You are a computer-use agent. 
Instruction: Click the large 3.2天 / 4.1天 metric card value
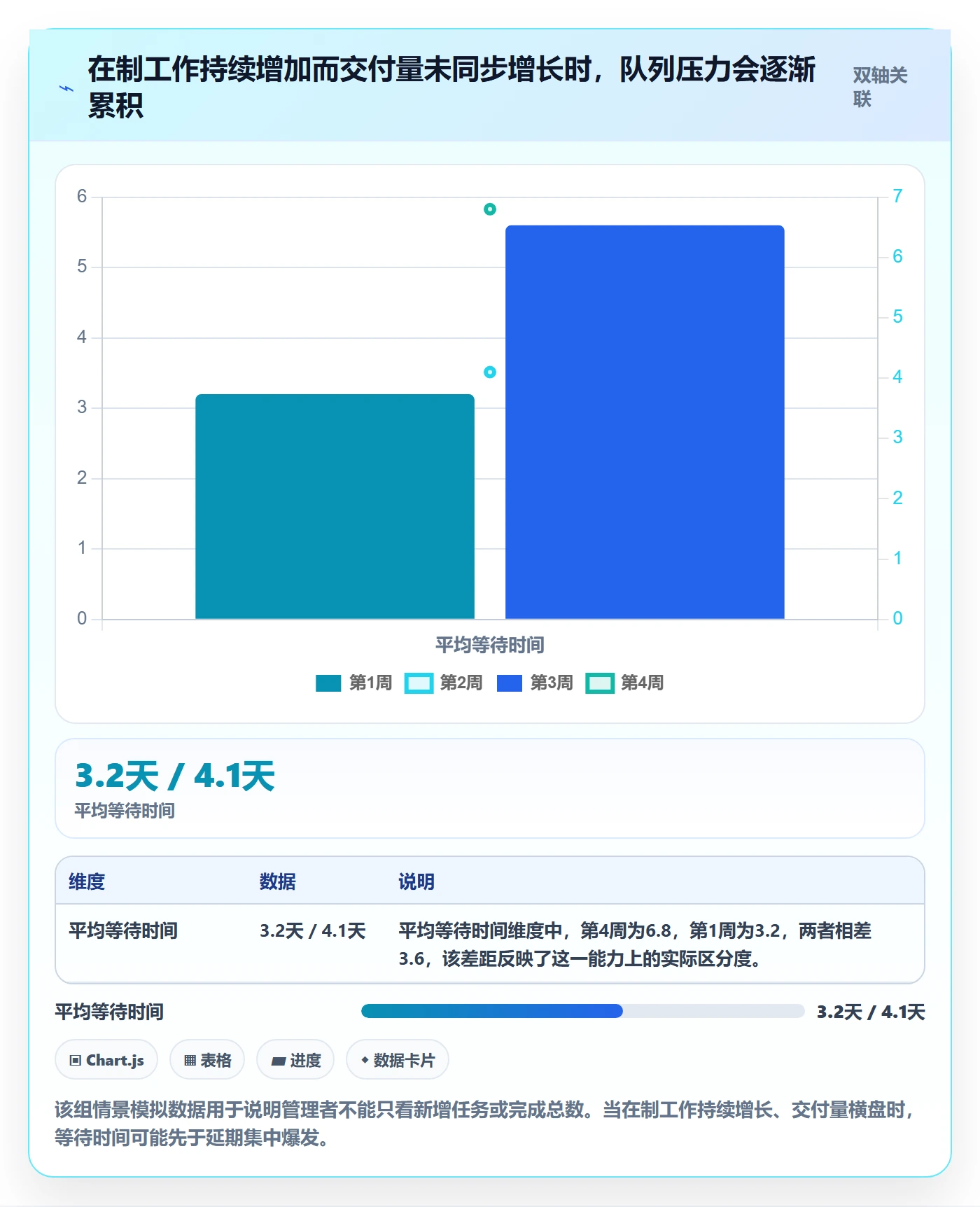coord(175,776)
